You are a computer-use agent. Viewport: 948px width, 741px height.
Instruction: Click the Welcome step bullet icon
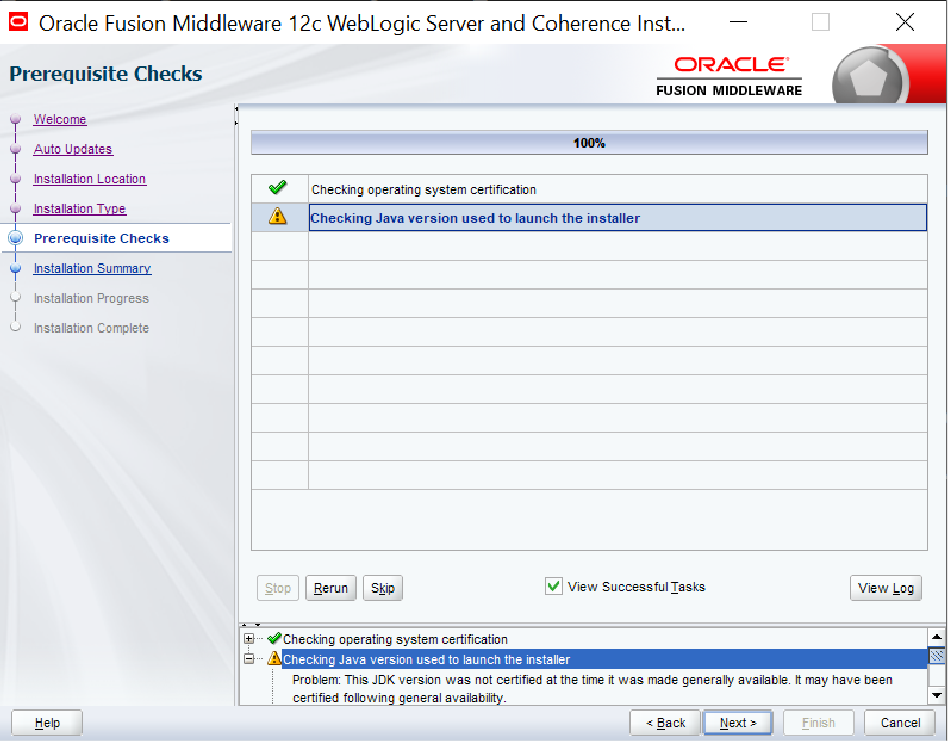(14, 120)
